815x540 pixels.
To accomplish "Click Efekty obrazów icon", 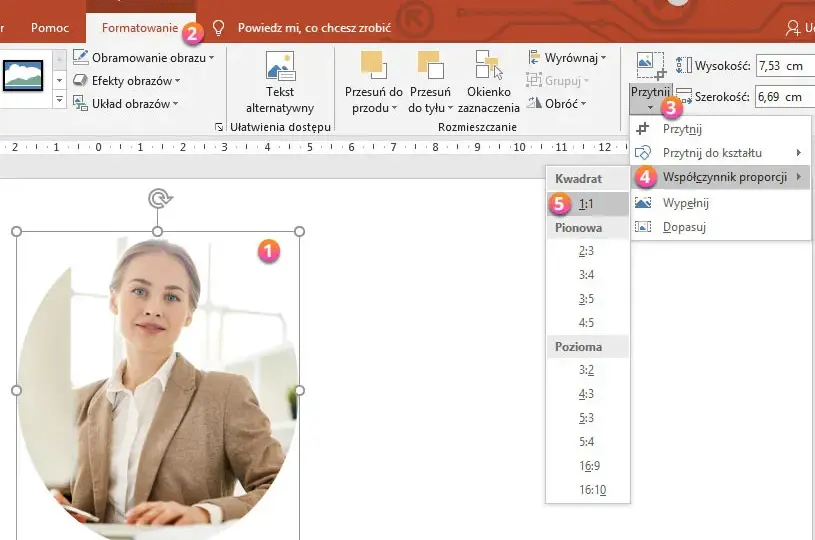I will pos(80,80).
